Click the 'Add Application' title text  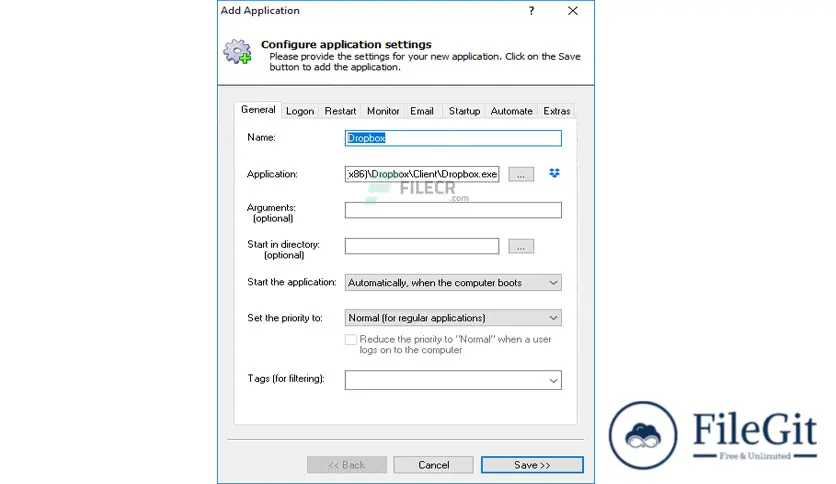pos(260,11)
